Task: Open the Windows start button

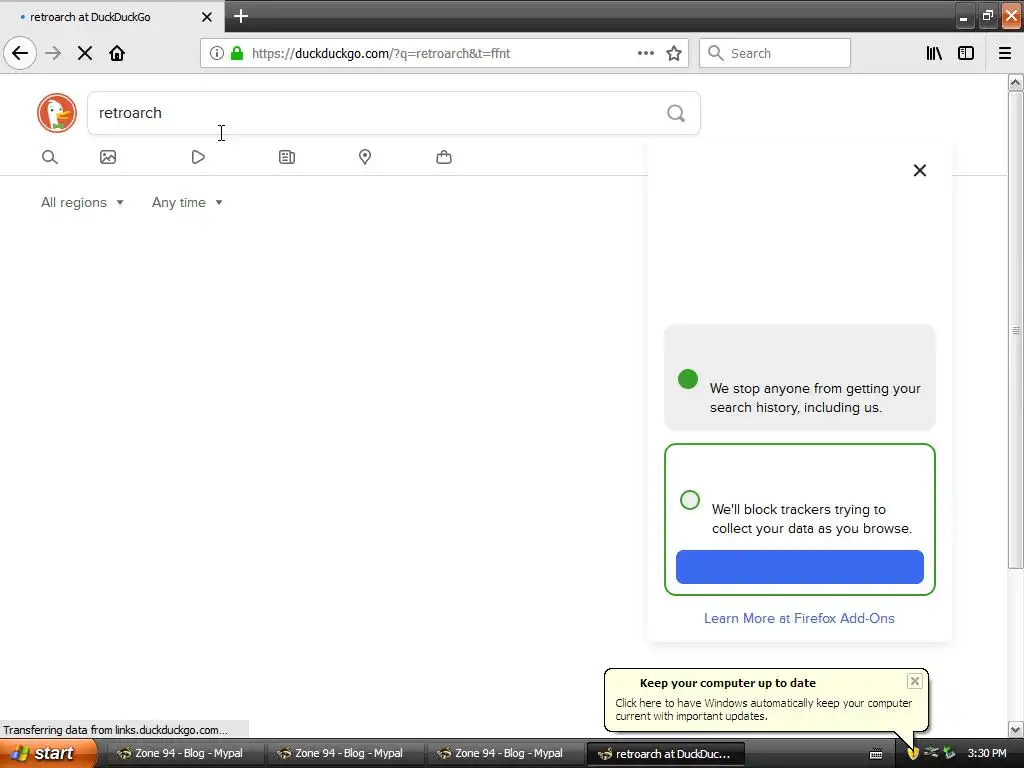Action: click(x=48, y=754)
